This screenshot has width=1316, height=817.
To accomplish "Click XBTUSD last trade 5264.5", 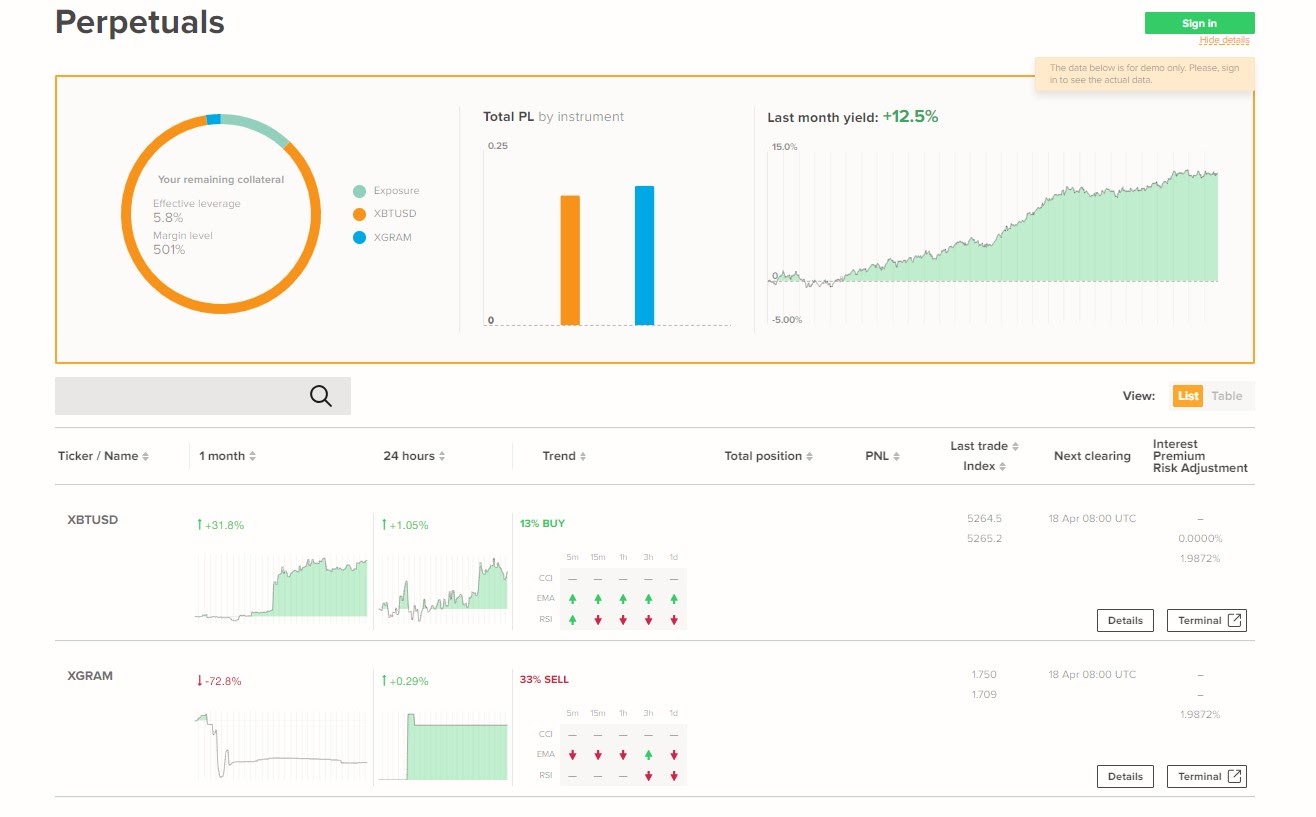I will coord(984,518).
